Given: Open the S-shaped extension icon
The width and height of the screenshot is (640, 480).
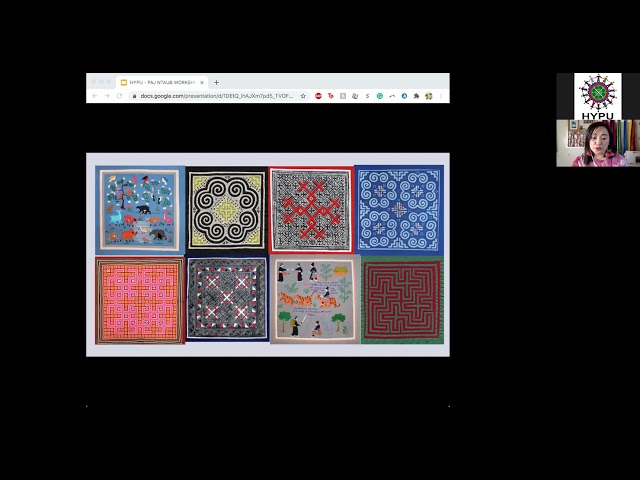Looking at the screenshot, I should 367,96.
